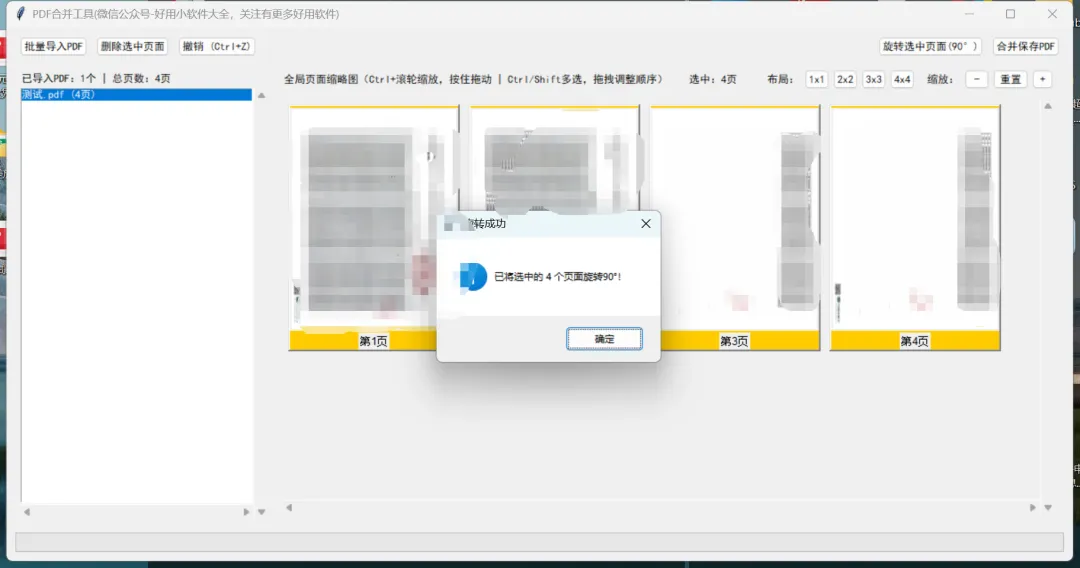Viewport: 1080px width, 568px height.
Task: Select the 2x2 layout option
Action: tap(845, 79)
